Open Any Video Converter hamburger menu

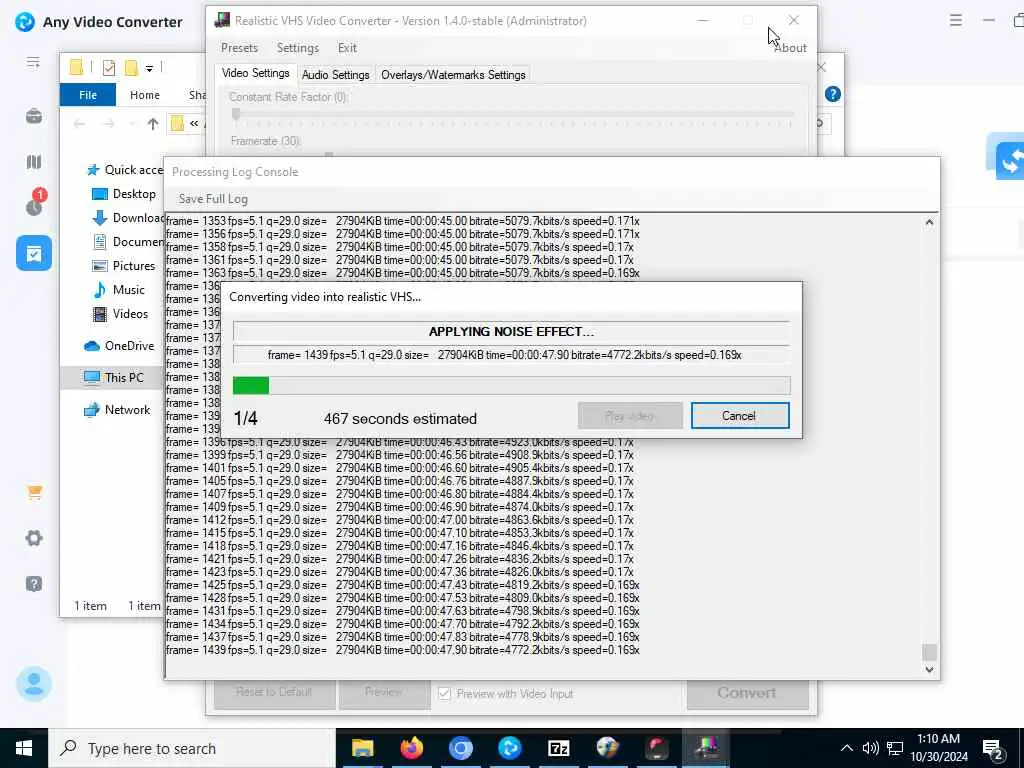pyautogui.click(x=955, y=20)
